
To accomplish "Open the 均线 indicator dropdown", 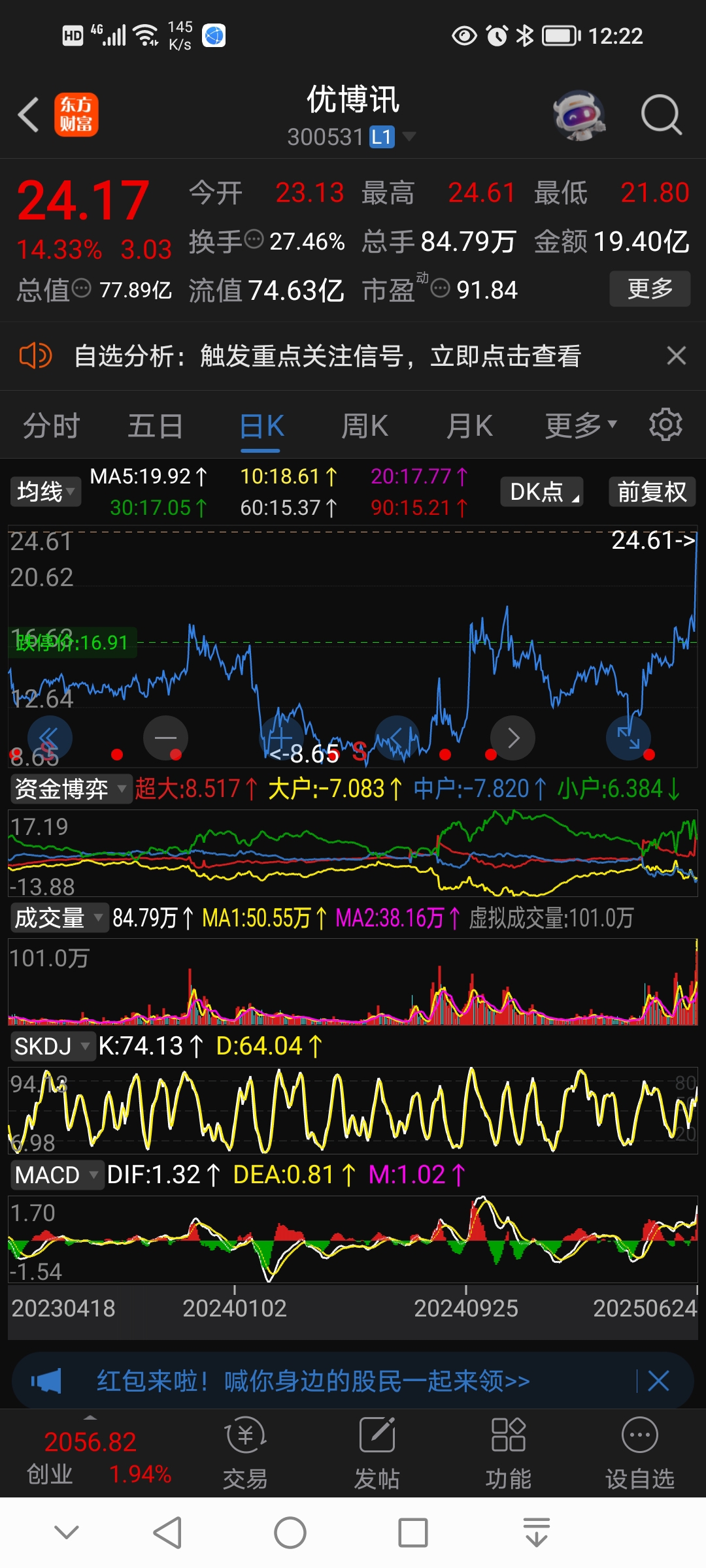I will pos(46,491).
